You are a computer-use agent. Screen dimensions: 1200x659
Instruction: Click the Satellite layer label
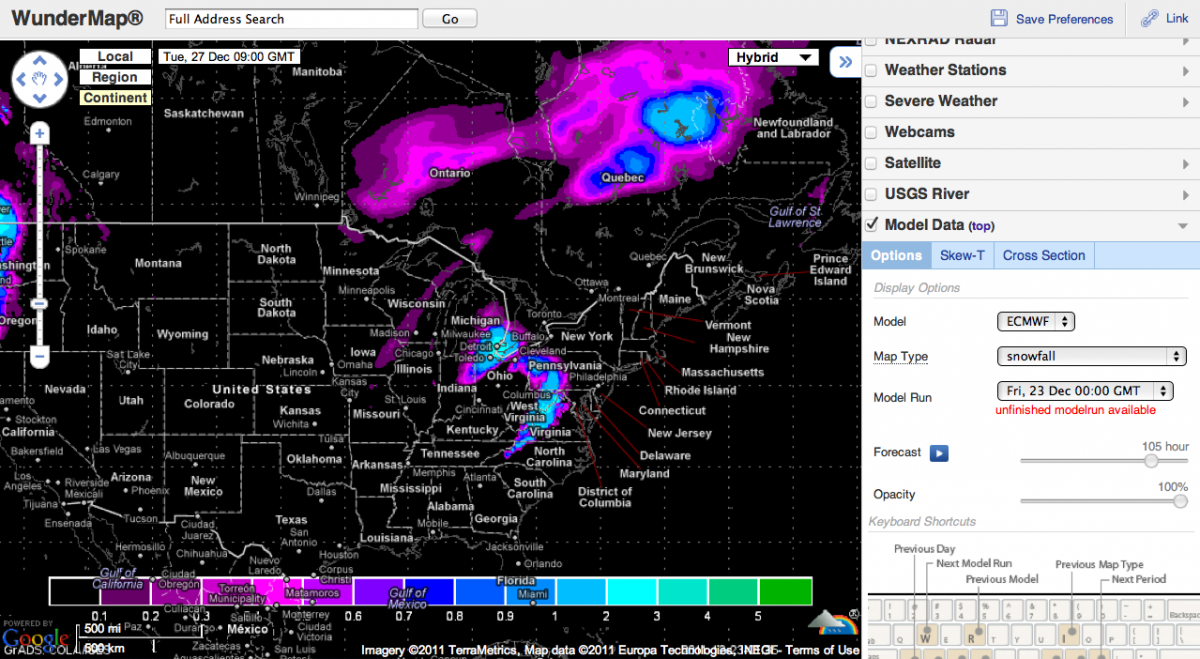[x=912, y=163]
